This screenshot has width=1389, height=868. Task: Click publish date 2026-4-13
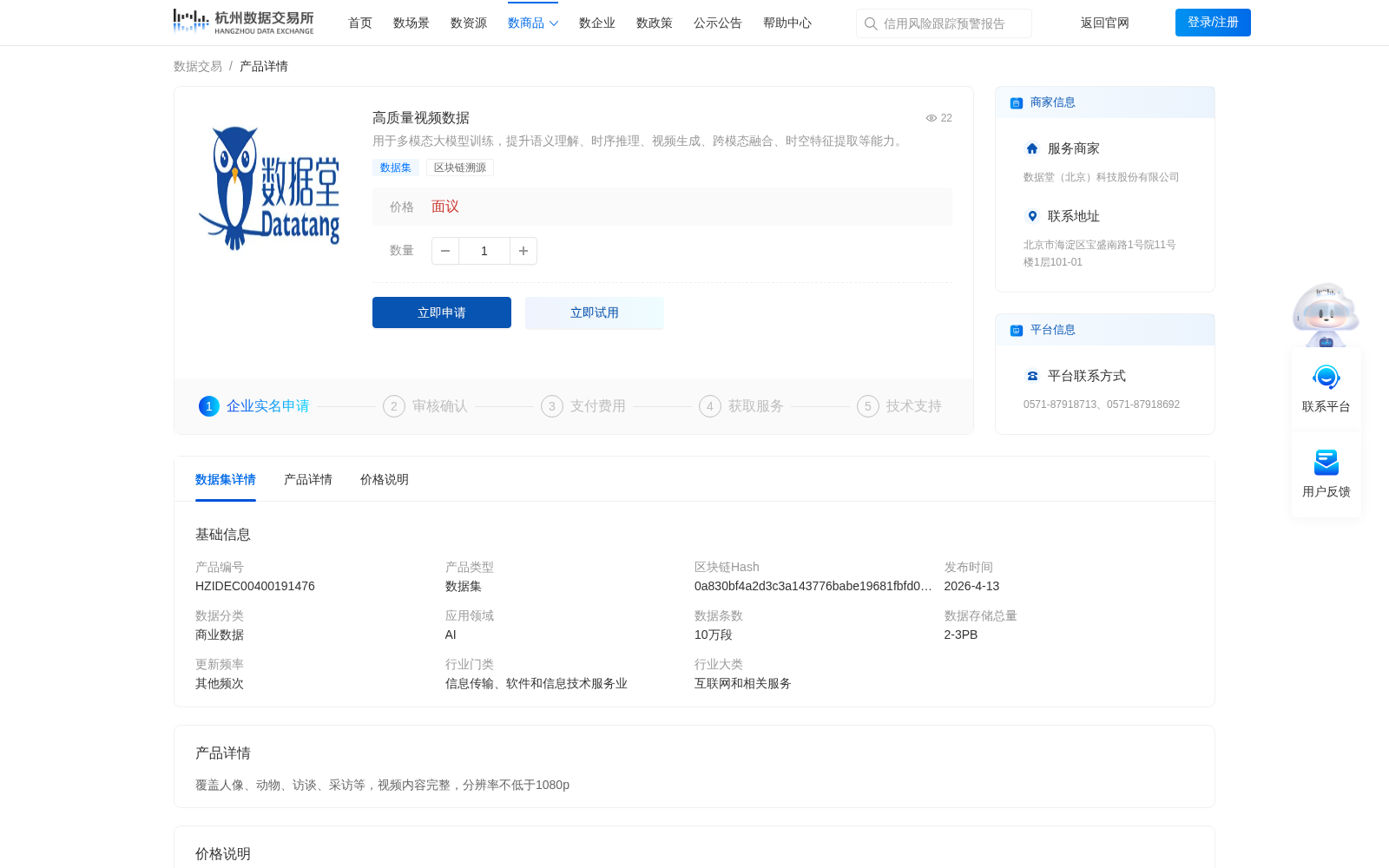tap(971, 586)
